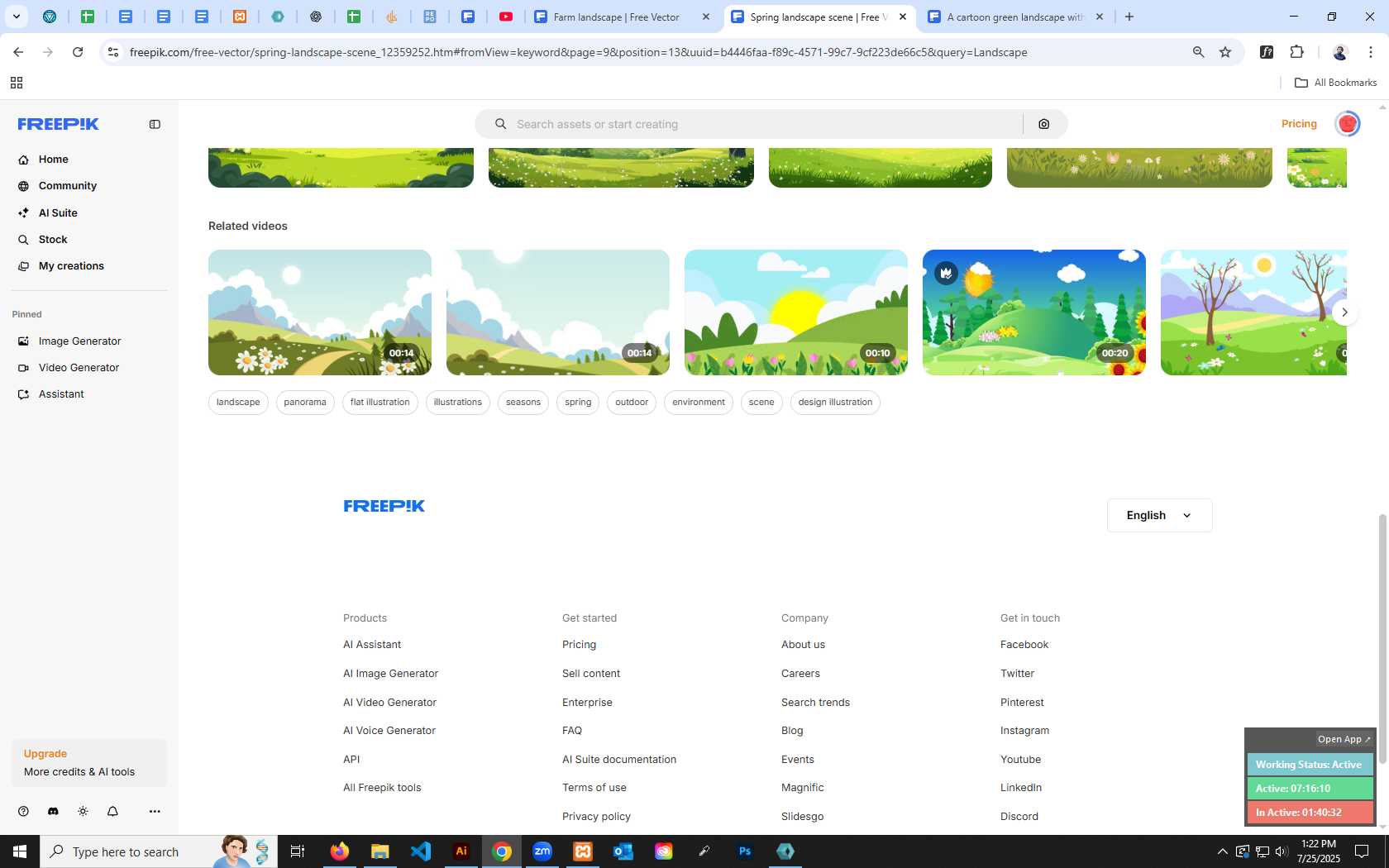Expand the tab search dropdown arrow
Screen dimensions: 1389x868
pos(16,17)
